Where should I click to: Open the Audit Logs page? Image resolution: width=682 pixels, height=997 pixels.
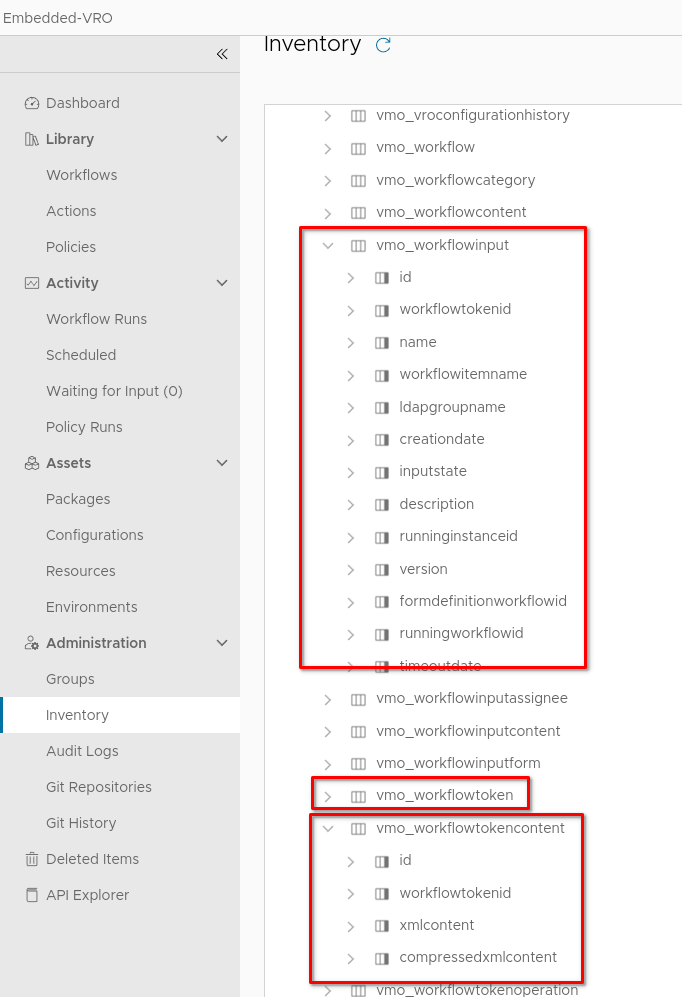tap(82, 751)
